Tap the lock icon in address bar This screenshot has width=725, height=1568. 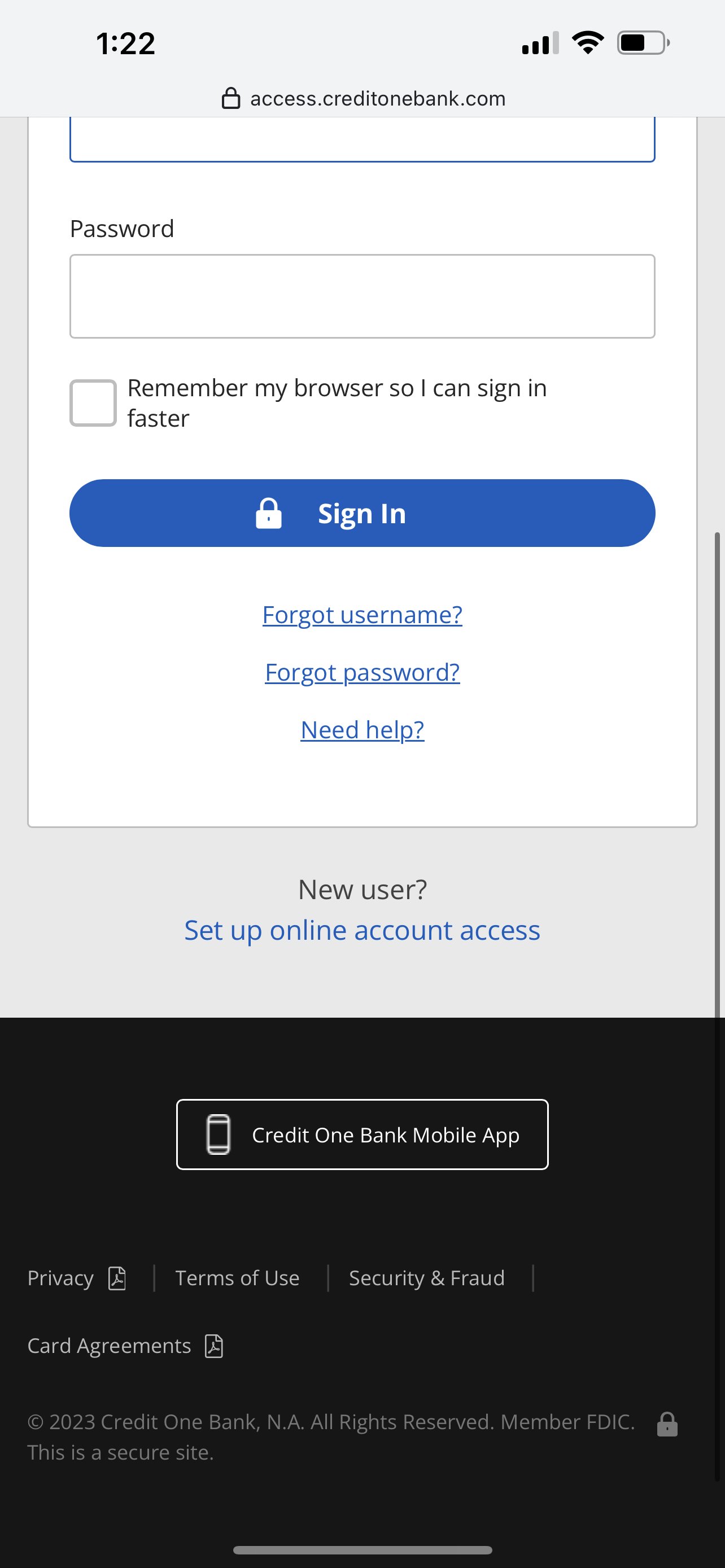230,98
